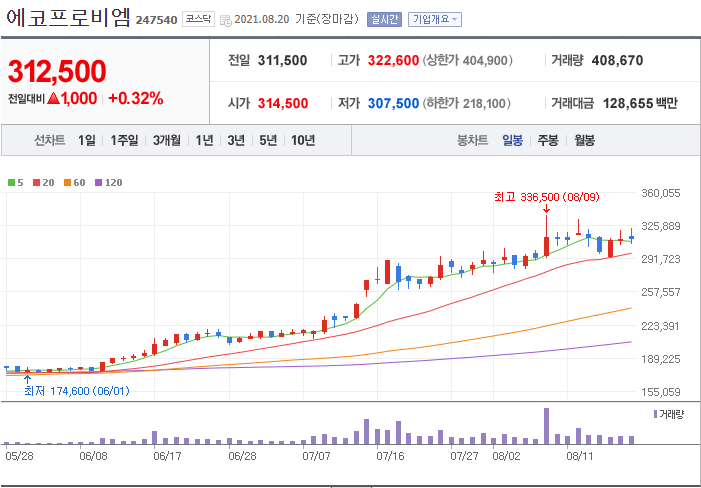Click the 거래량 volume legend label
This screenshot has height=488, width=701.
tap(671, 414)
